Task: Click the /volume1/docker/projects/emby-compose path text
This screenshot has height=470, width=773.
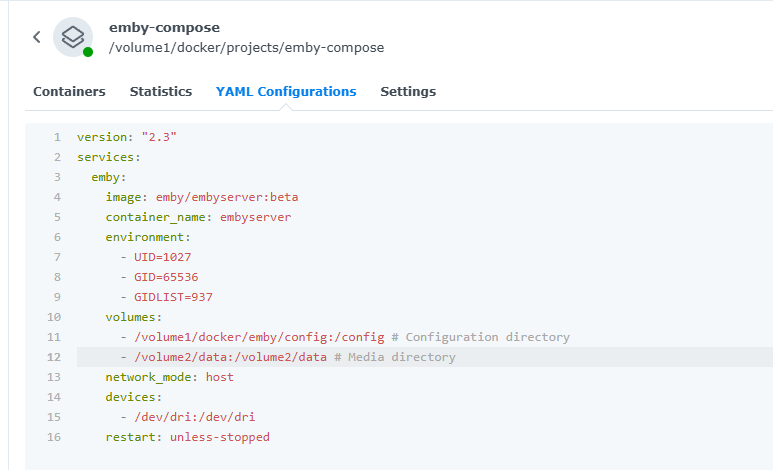Action: point(246,47)
